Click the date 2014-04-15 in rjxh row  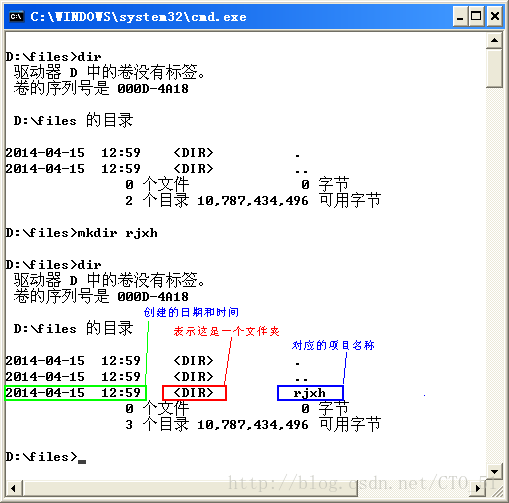(x=45, y=393)
